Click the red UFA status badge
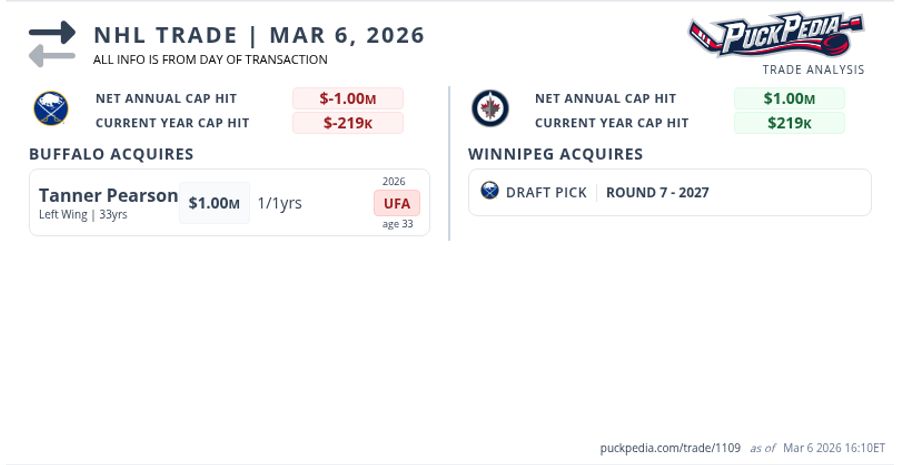 click(x=397, y=203)
